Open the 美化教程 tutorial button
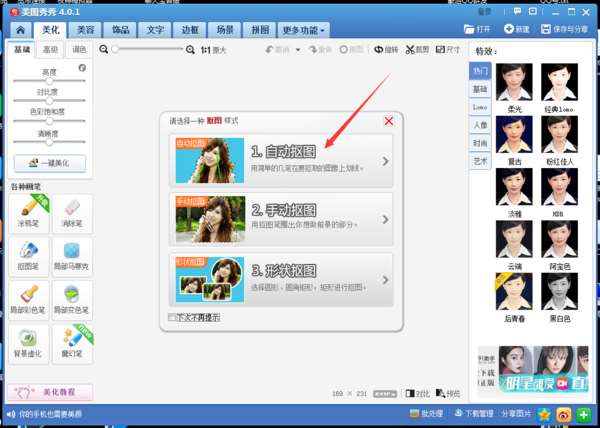600x428 pixels. 50,392
